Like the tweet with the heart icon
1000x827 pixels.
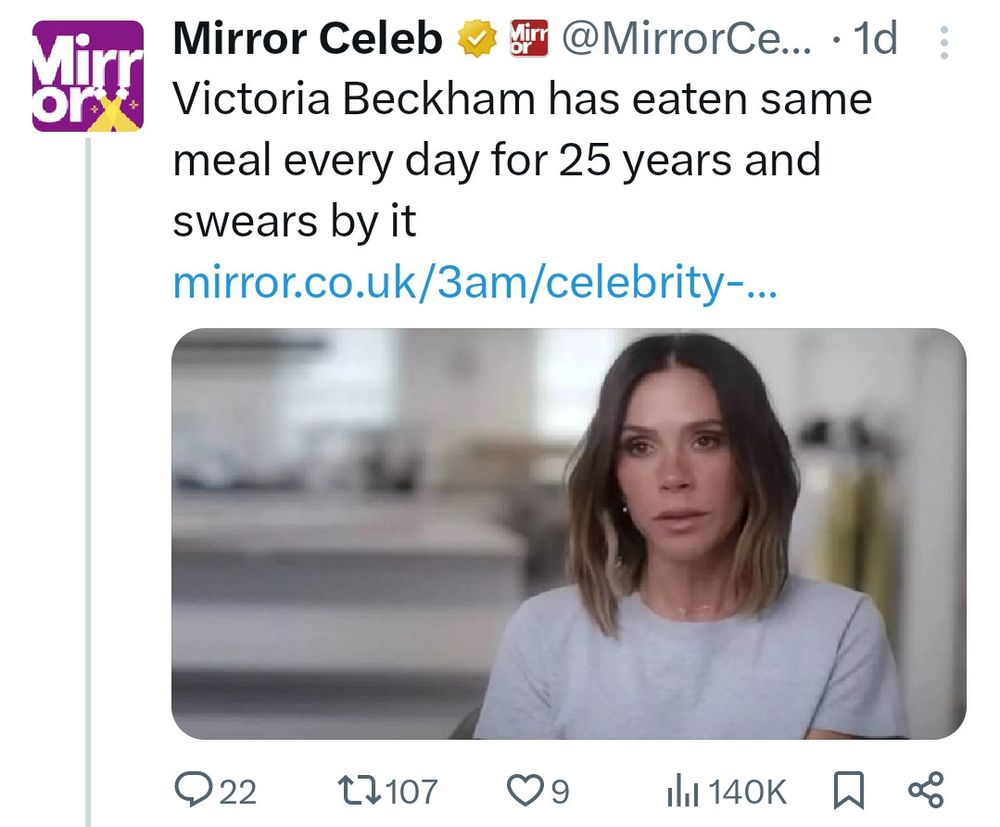point(525,791)
